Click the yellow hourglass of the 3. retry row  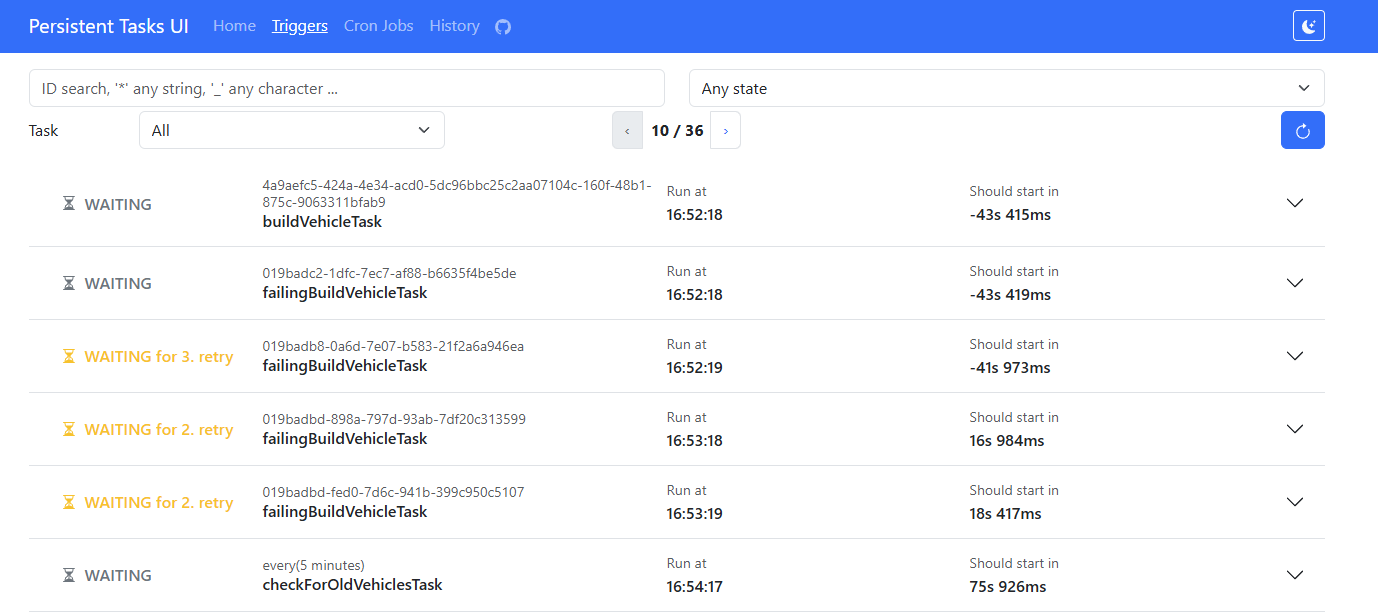69,357
